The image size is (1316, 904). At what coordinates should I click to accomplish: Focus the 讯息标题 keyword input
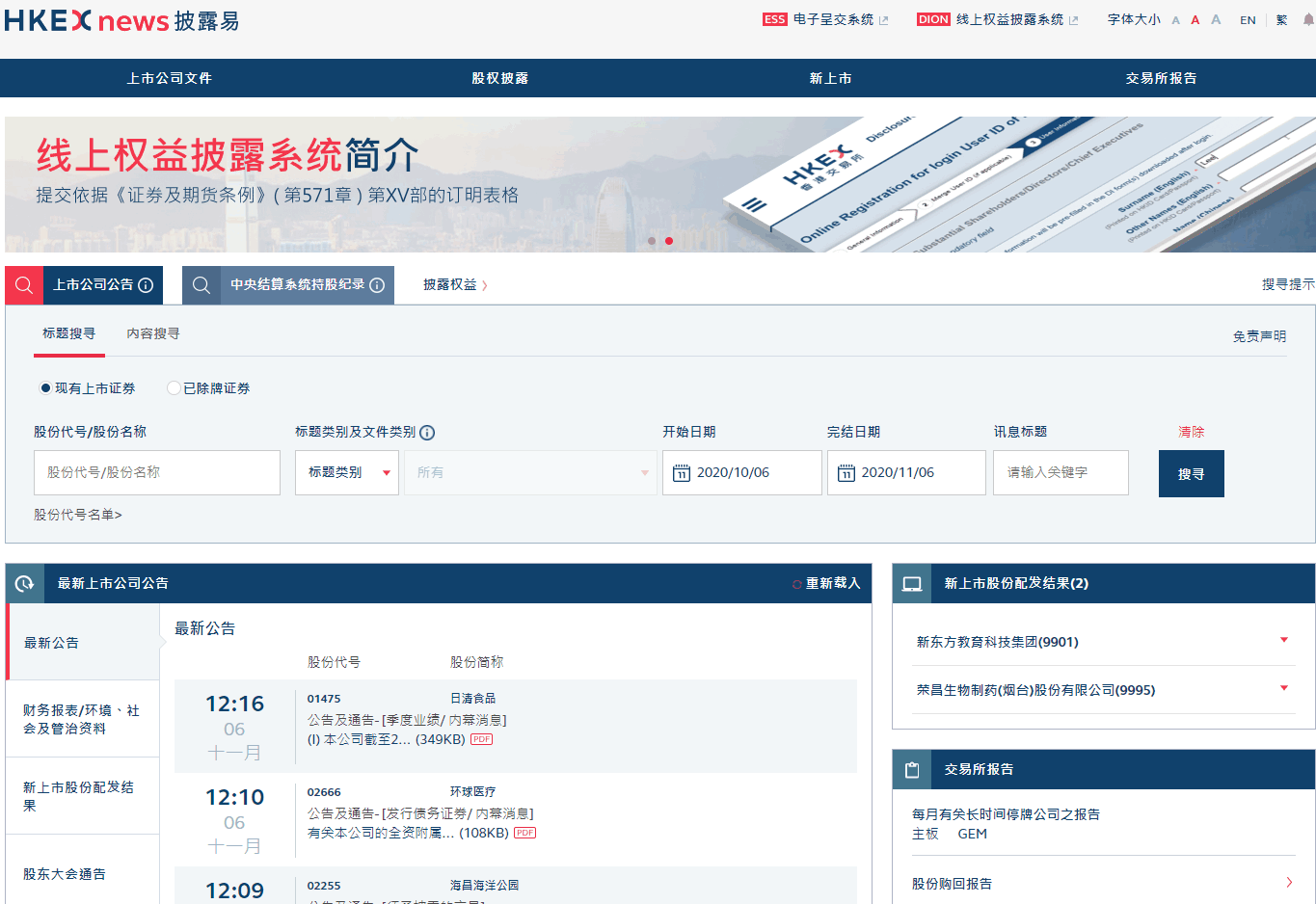tap(1061, 472)
